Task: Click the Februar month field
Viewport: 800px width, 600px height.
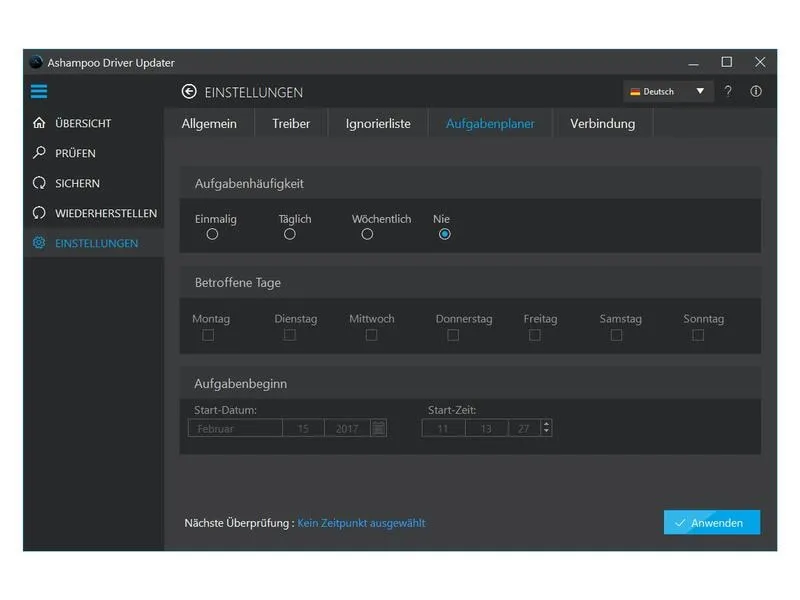Action: coord(235,428)
